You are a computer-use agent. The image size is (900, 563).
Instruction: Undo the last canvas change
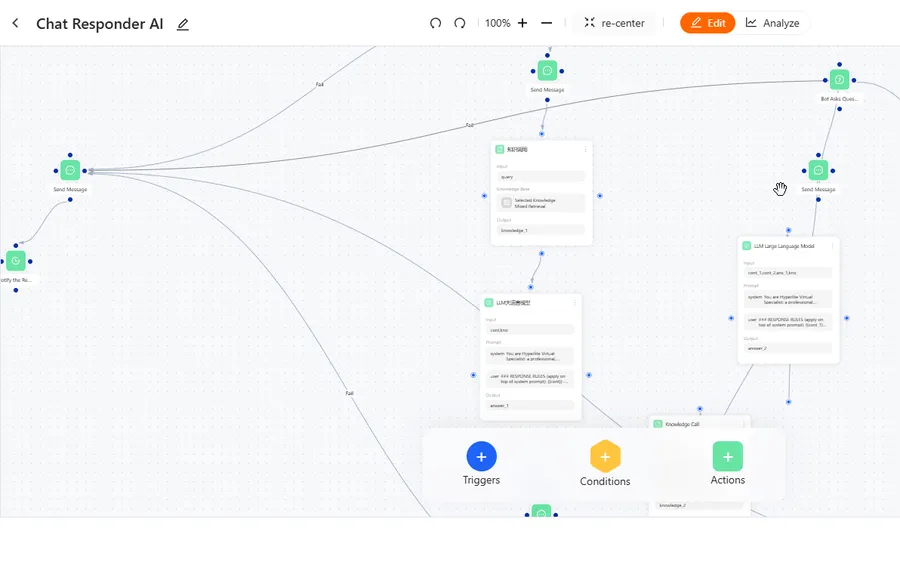point(436,23)
